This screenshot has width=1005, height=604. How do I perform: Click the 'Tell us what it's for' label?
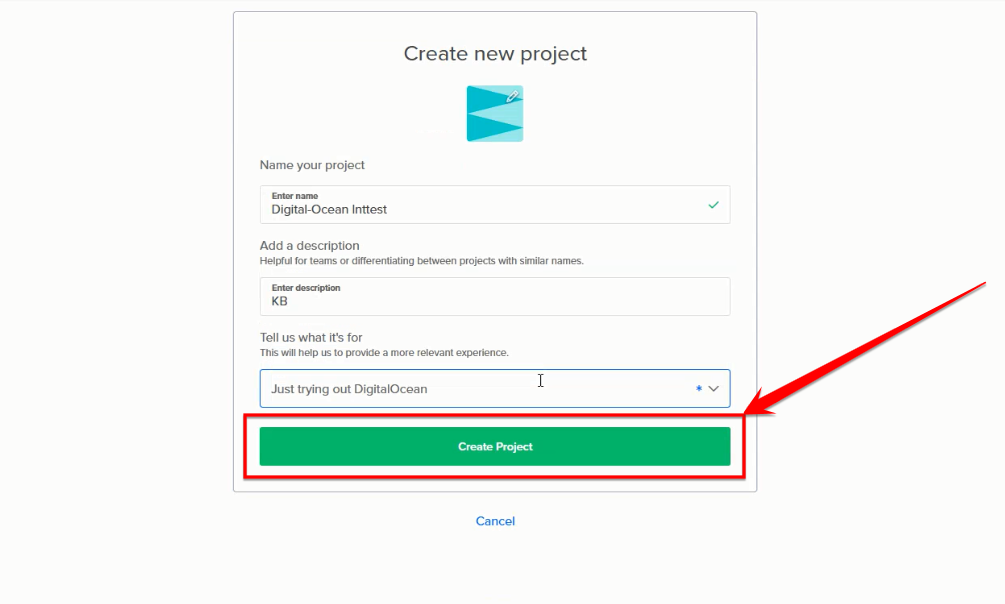coord(311,337)
